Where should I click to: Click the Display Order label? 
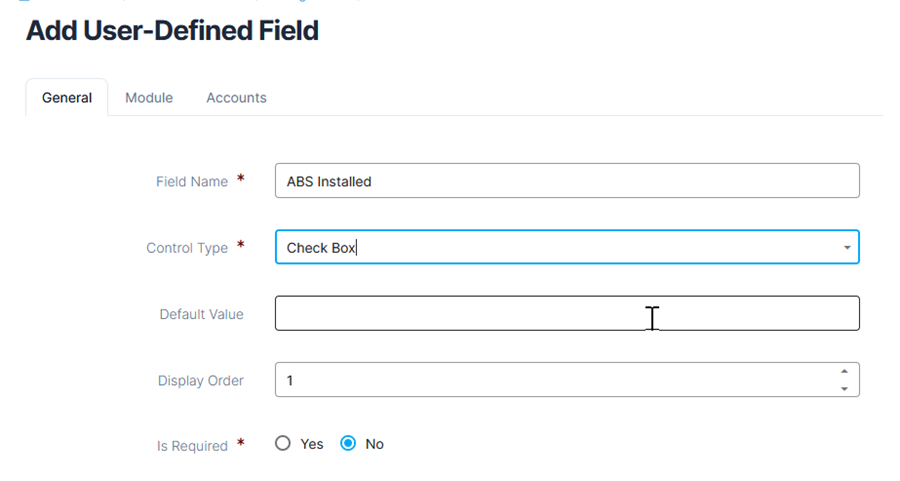point(200,381)
